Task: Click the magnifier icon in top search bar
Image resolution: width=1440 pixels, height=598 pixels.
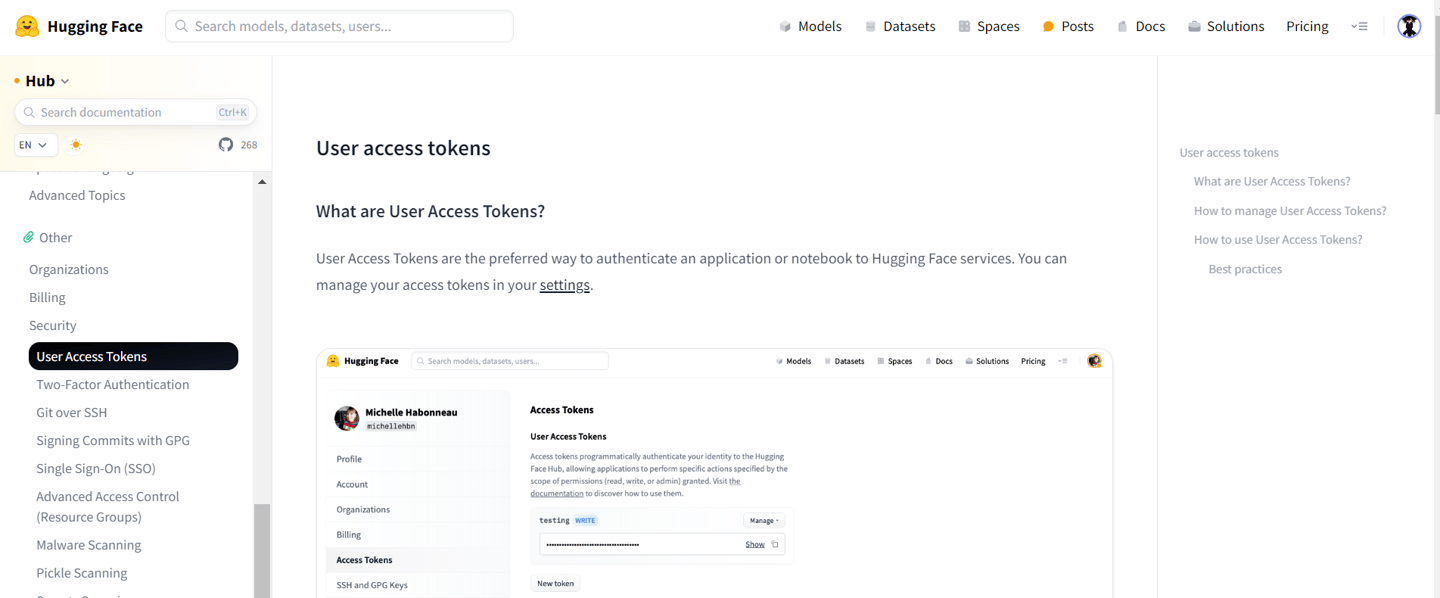Action: 181,26
